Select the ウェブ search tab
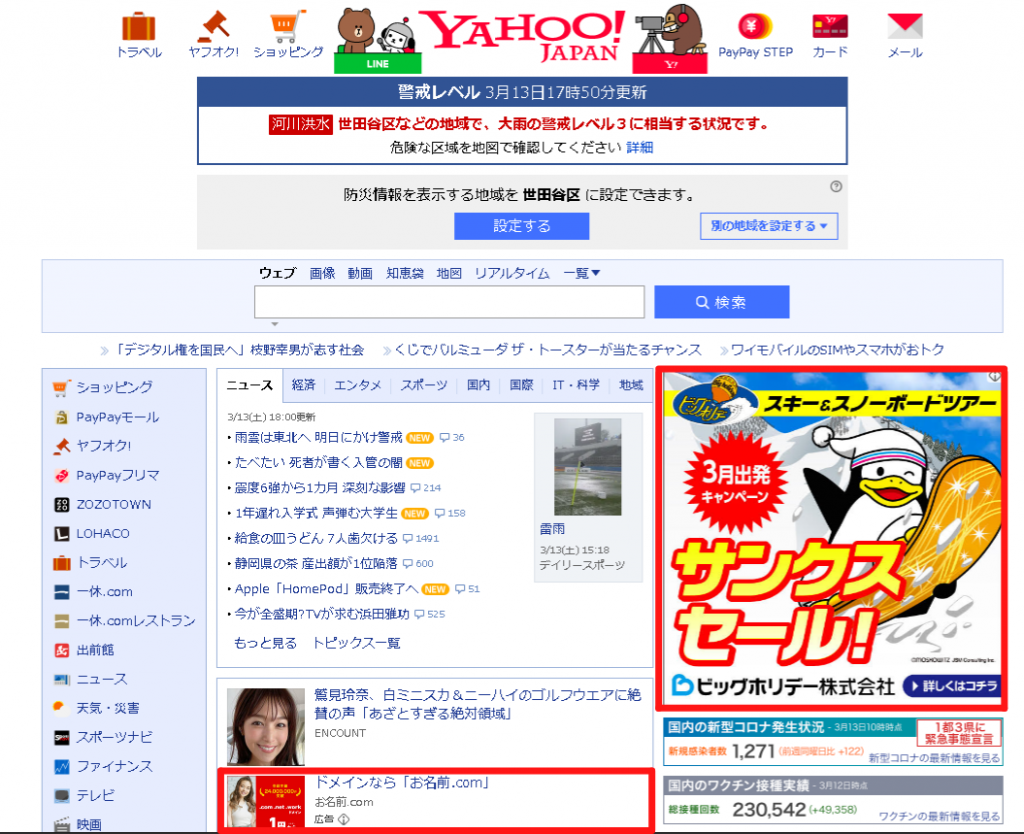The width and height of the screenshot is (1024, 834). click(x=278, y=273)
